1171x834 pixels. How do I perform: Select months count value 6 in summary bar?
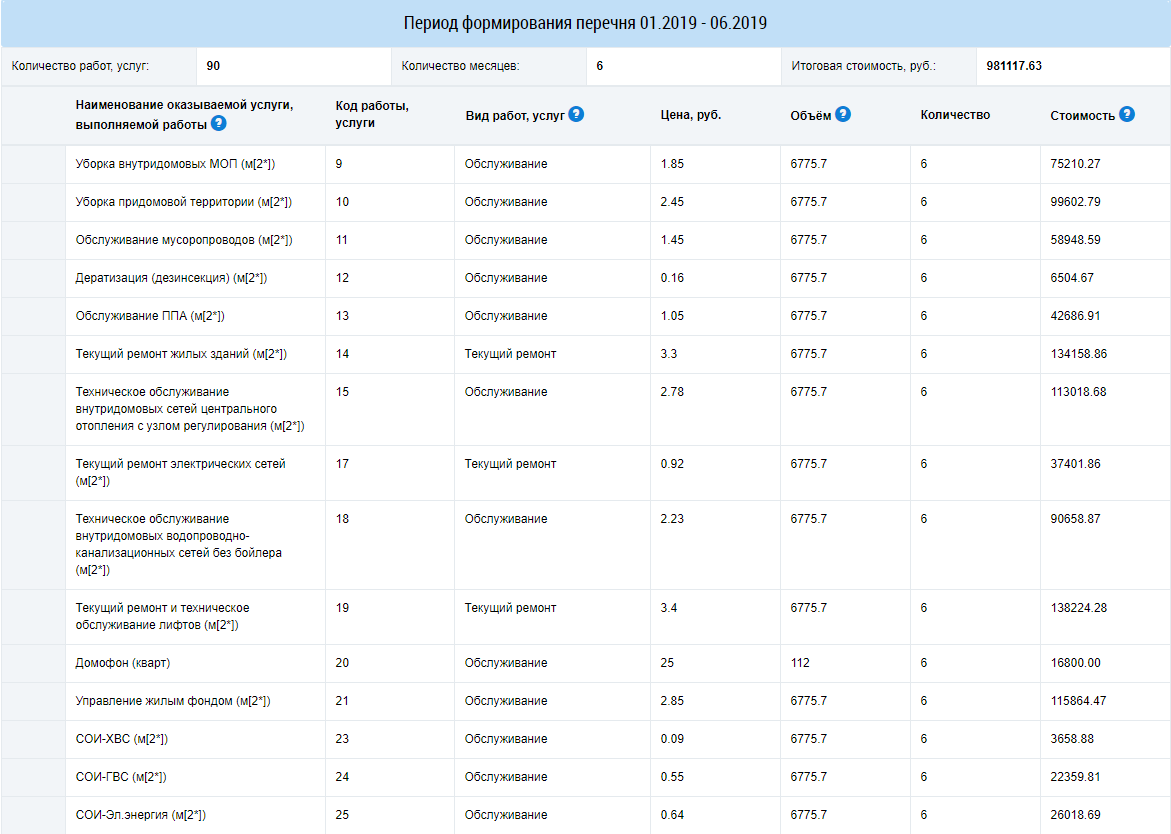click(600, 66)
